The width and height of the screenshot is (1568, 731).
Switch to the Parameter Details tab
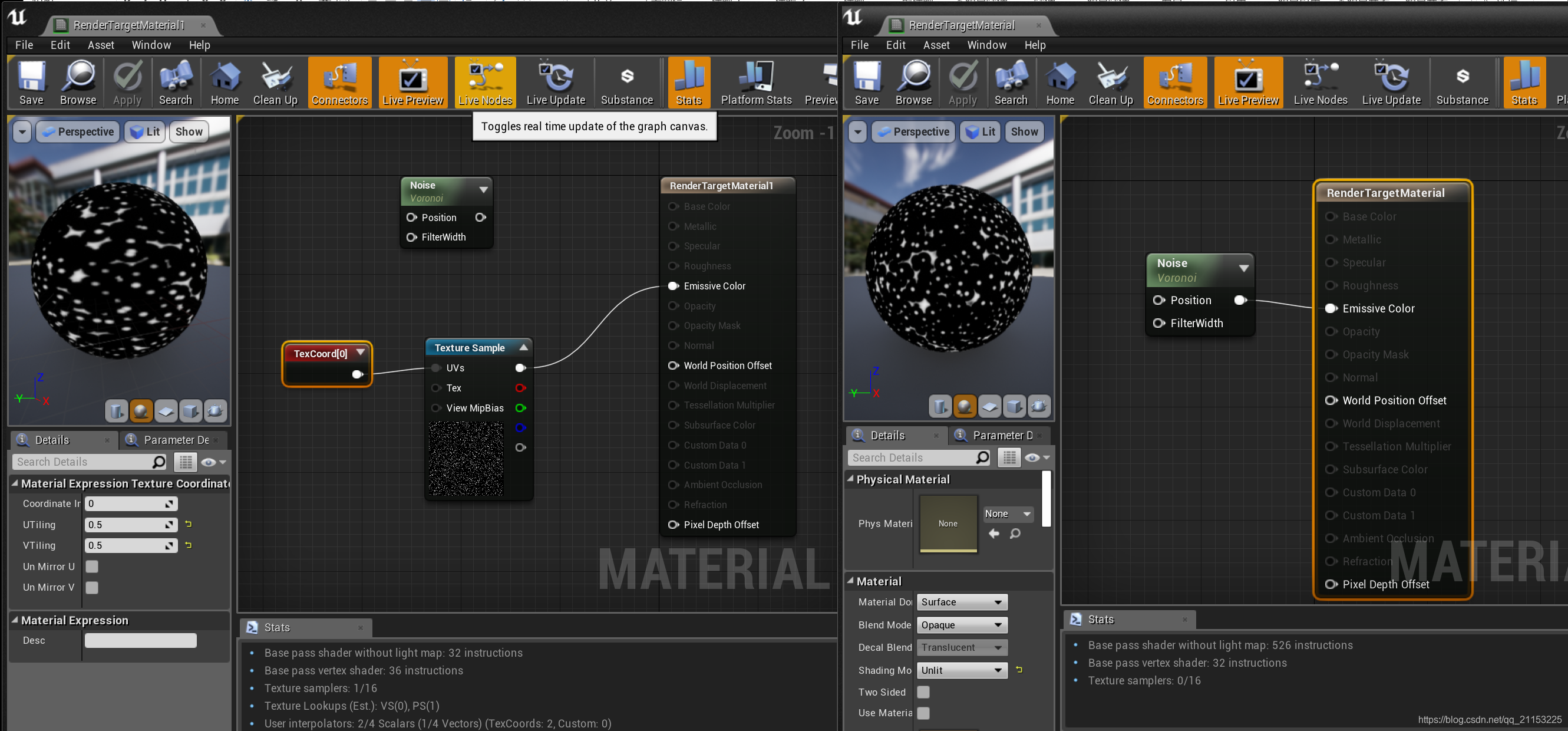174,440
